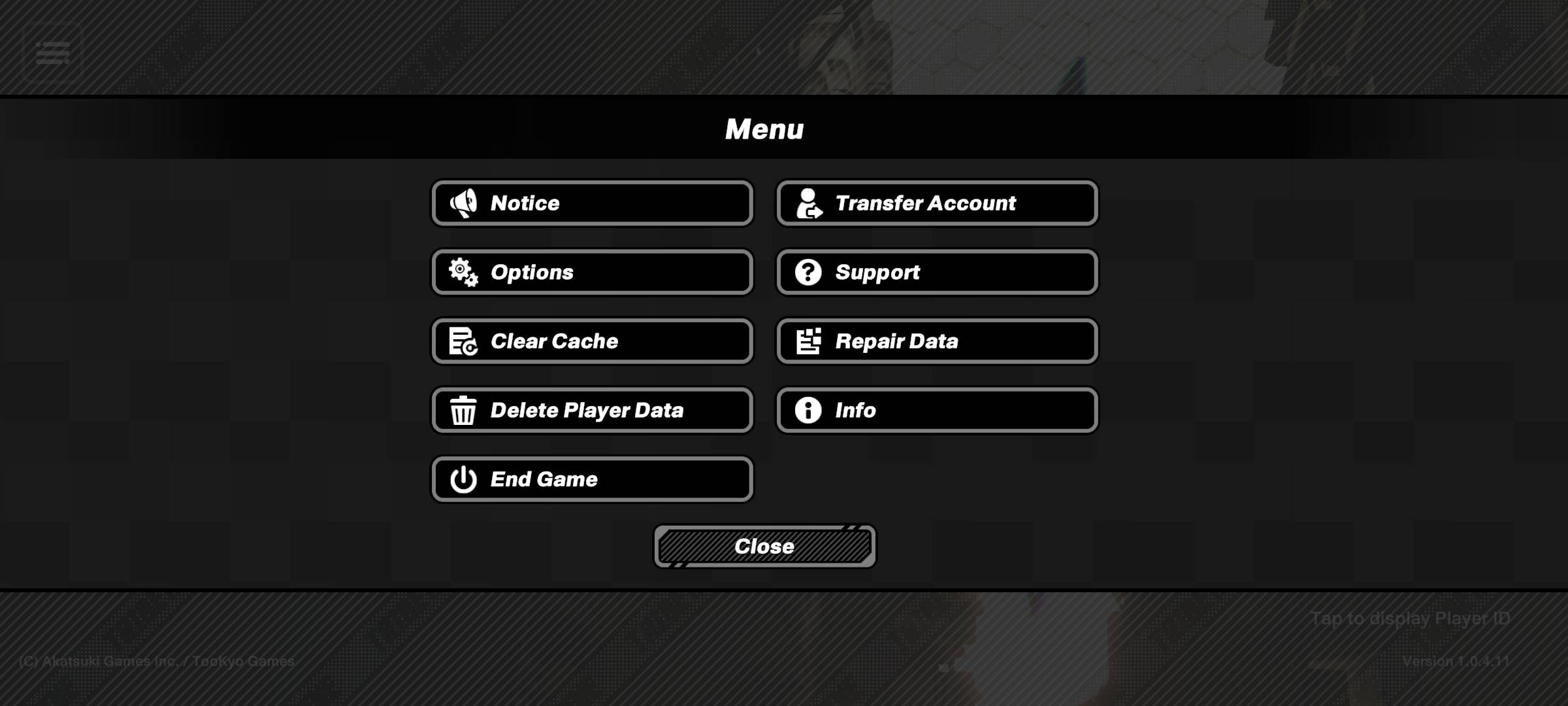Click the Delete Player Data trash icon
The height and width of the screenshot is (706, 1568).
[x=462, y=410]
